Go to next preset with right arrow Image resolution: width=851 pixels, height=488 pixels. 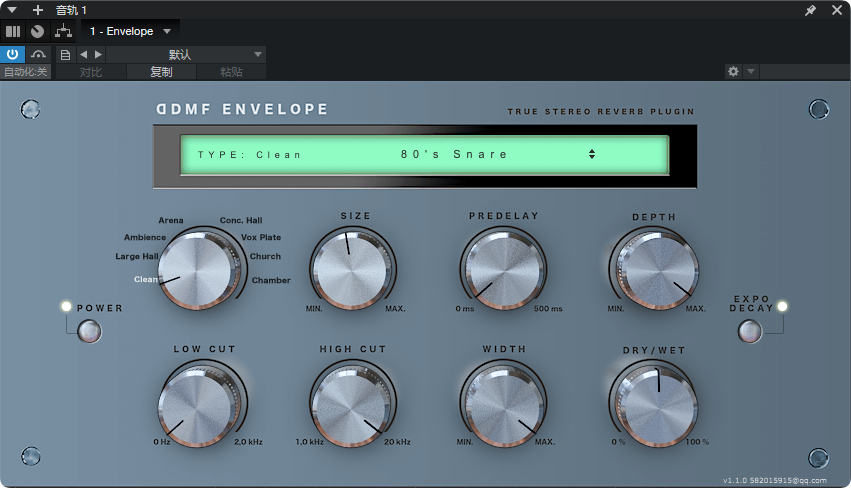tap(98, 54)
